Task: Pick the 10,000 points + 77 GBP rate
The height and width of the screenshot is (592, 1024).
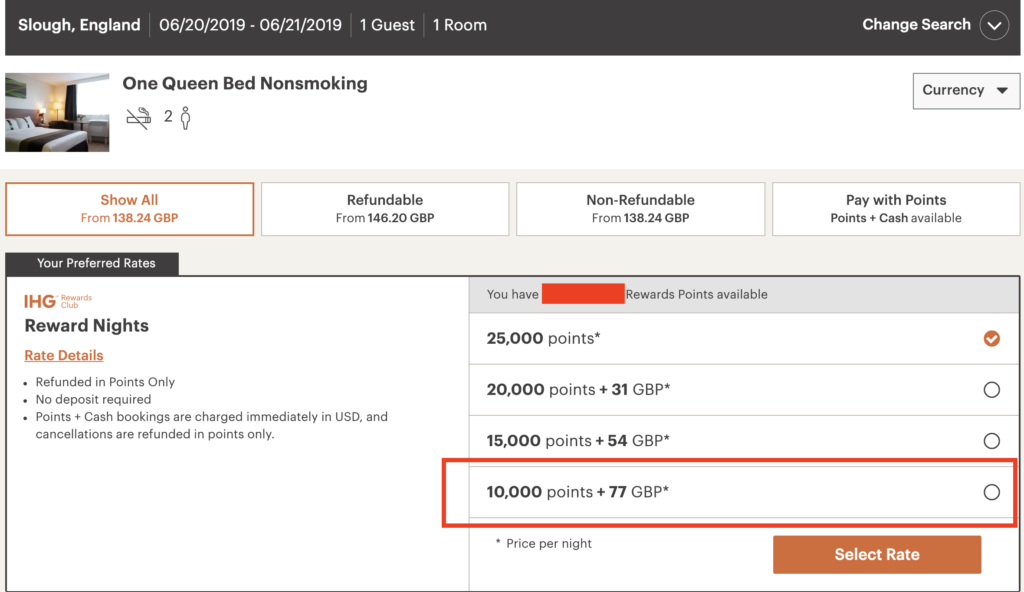Action: point(991,492)
